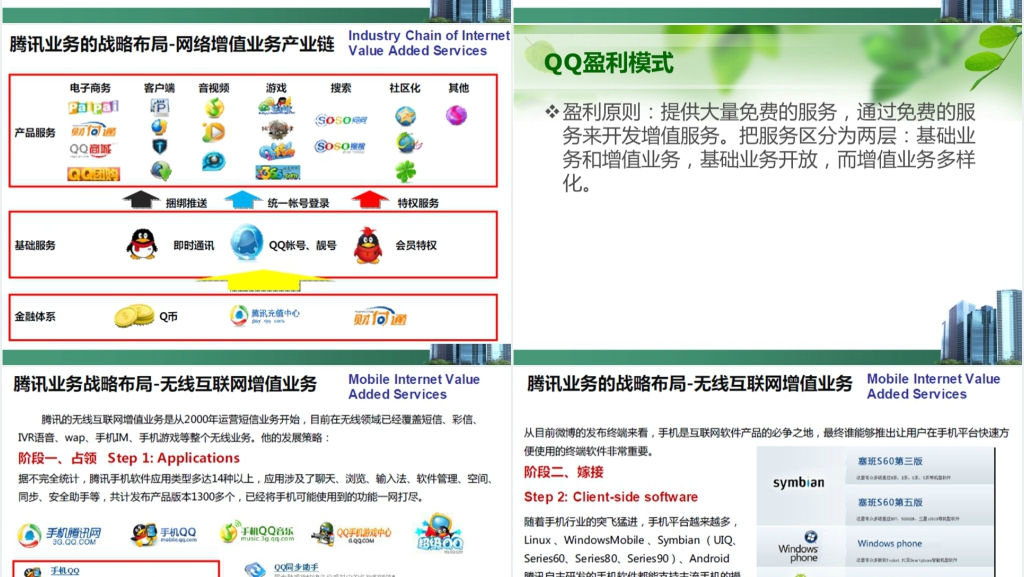The width and height of the screenshot is (1024, 577).
Task: Click the 产品服务 row label
Action: [x=35, y=133]
